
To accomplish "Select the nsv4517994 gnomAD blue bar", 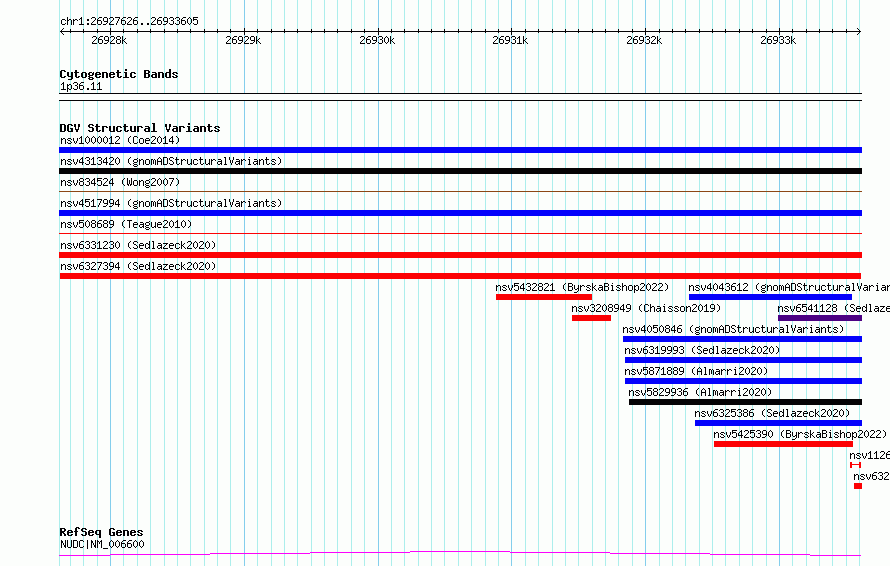I will click(460, 213).
